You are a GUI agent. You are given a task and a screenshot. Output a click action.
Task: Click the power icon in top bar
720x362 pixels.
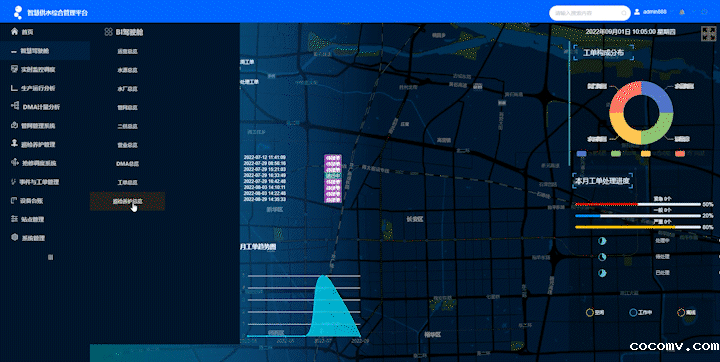click(704, 12)
